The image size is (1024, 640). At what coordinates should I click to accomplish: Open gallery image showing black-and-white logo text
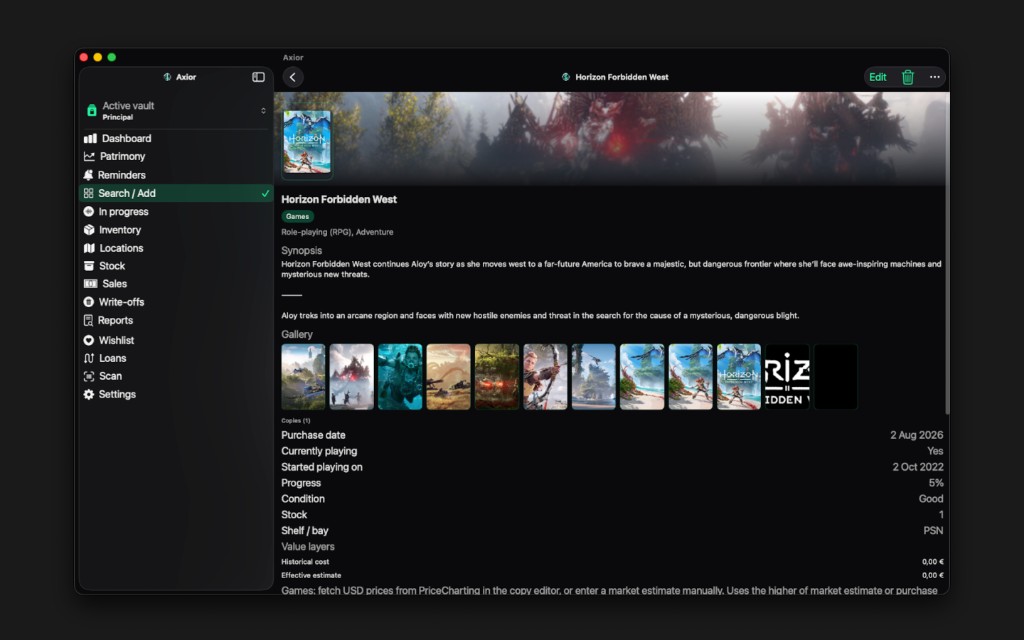pyautogui.click(x=787, y=377)
